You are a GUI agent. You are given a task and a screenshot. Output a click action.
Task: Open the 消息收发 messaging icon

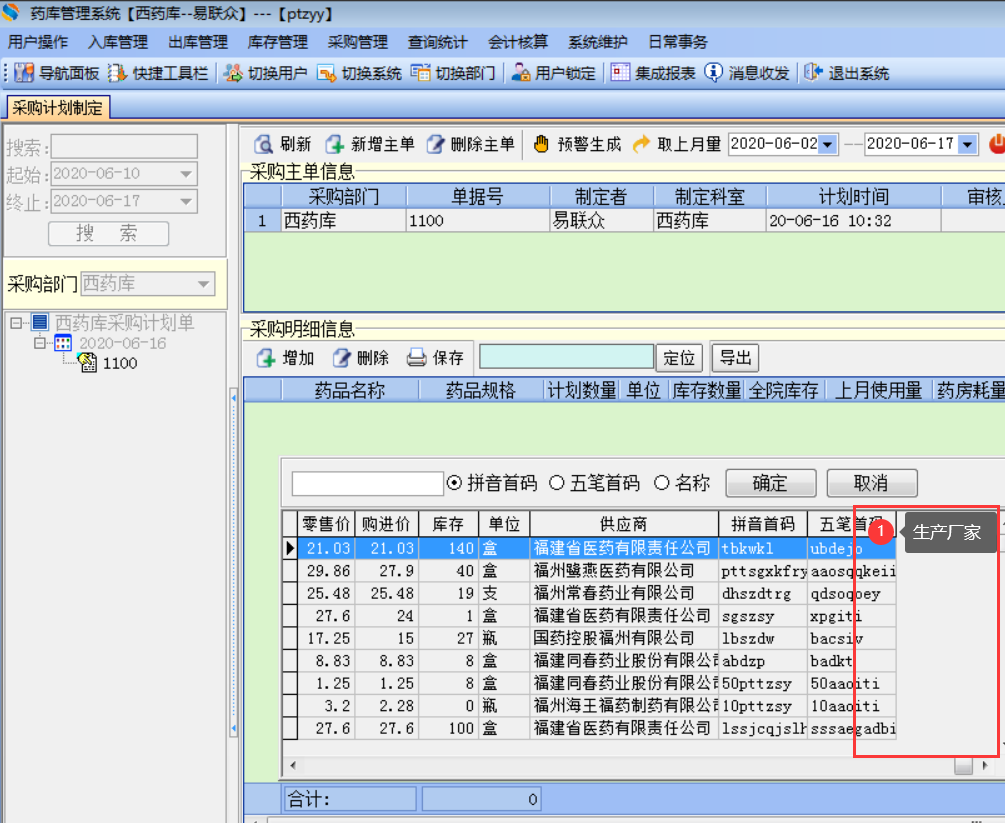click(713, 73)
